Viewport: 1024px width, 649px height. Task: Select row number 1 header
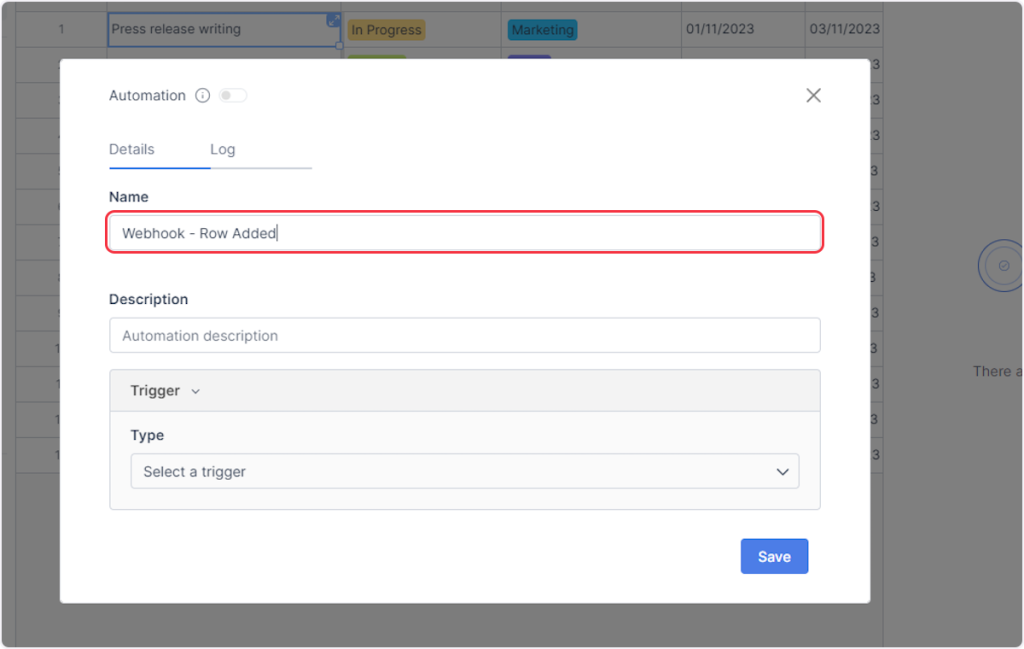pos(61,30)
